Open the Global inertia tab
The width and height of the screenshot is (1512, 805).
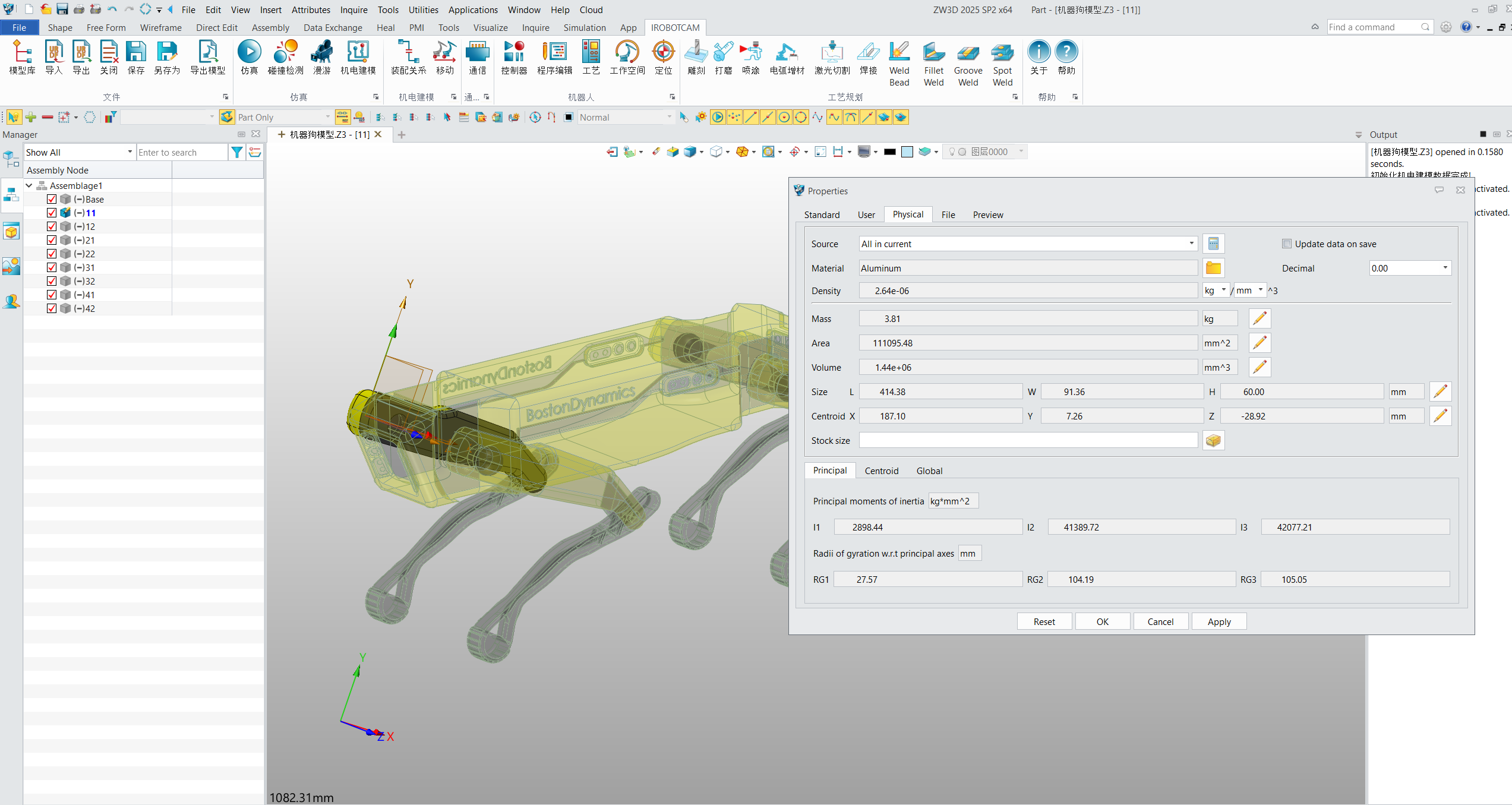tap(929, 471)
